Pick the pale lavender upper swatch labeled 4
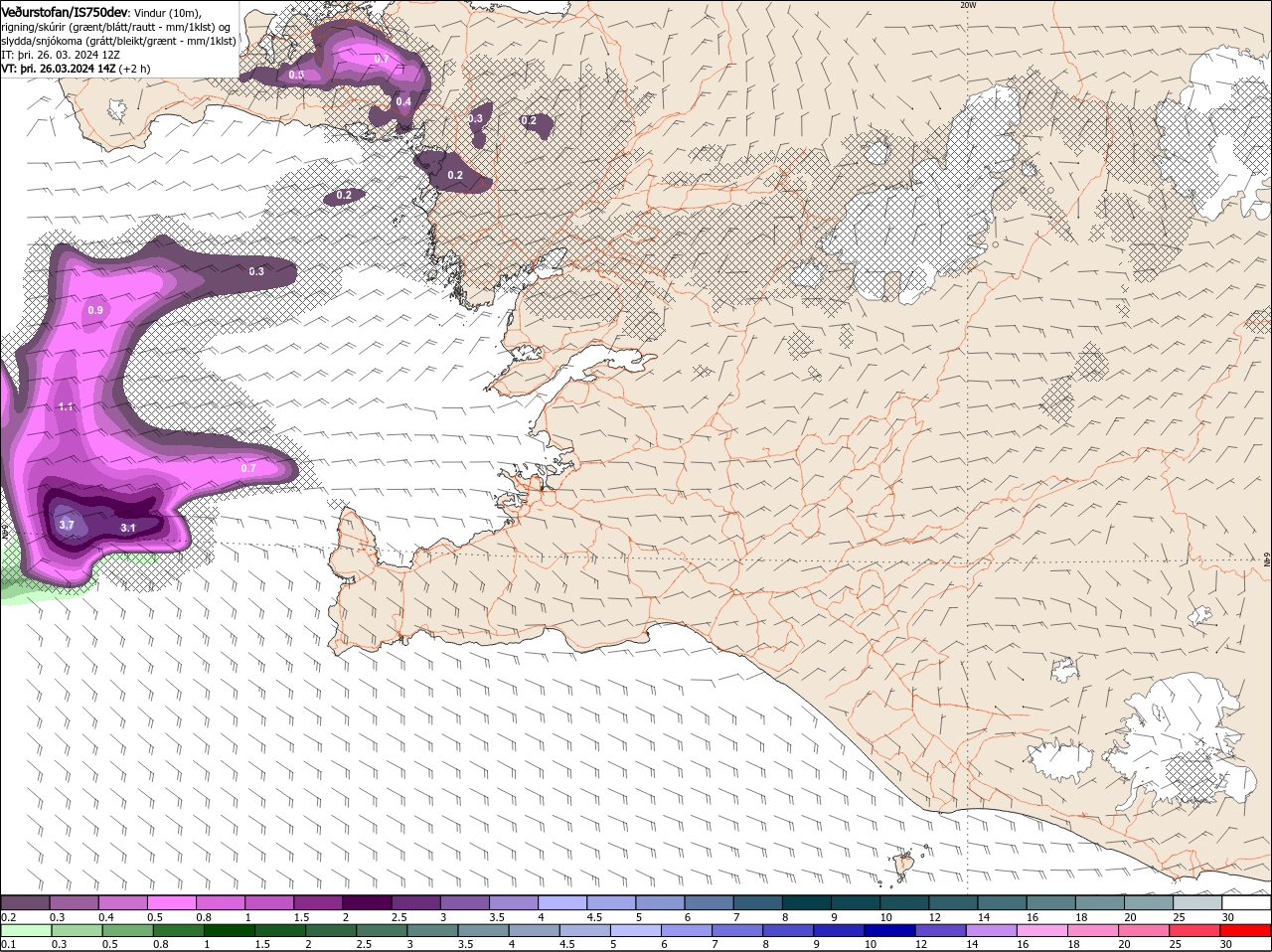The height and width of the screenshot is (952, 1272). tap(562, 902)
